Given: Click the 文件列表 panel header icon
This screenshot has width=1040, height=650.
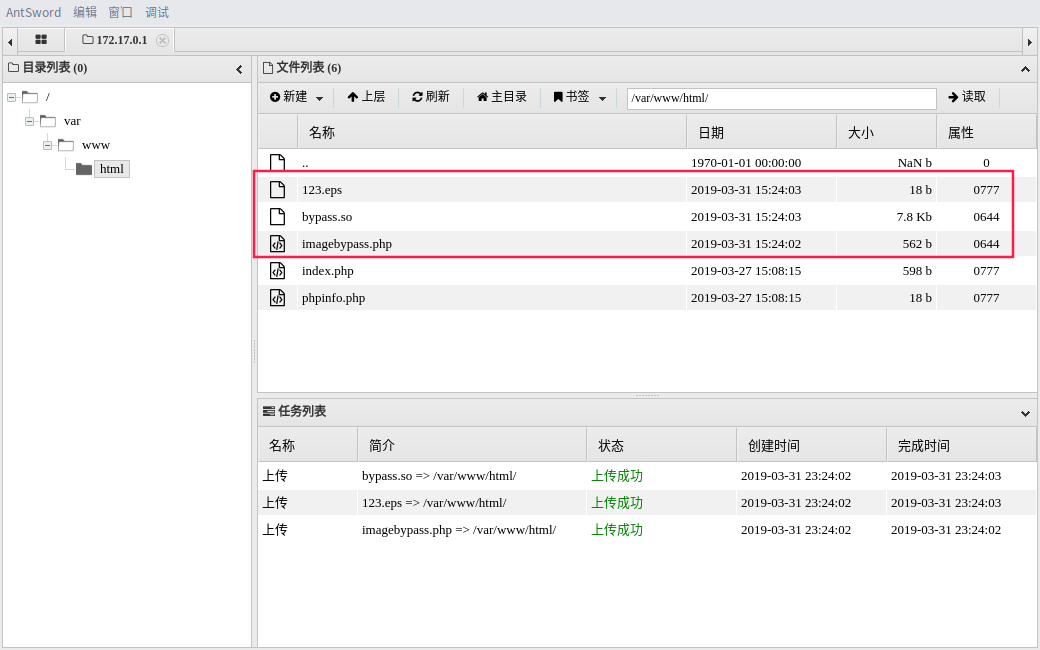Looking at the screenshot, I should [x=266, y=68].
